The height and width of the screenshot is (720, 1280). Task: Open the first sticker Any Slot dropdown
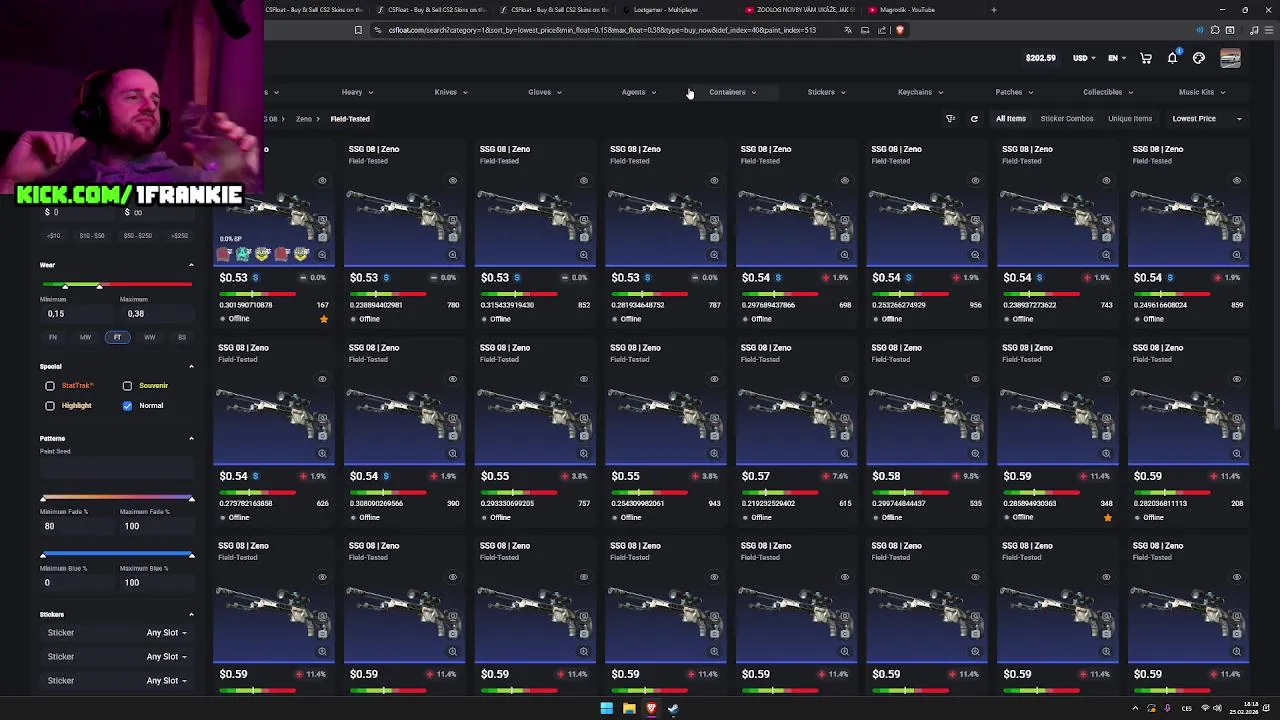point(166,633)
